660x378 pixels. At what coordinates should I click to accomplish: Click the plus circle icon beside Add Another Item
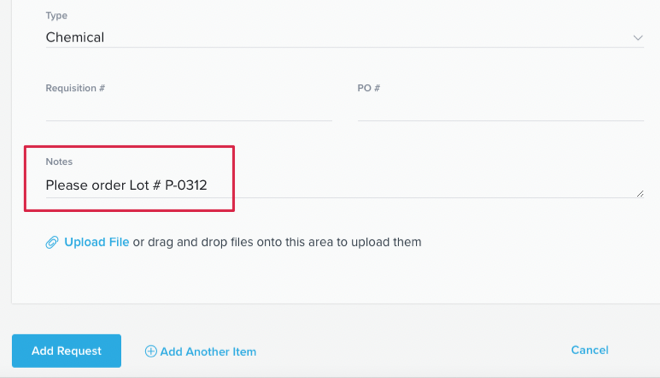click(151, 351)
